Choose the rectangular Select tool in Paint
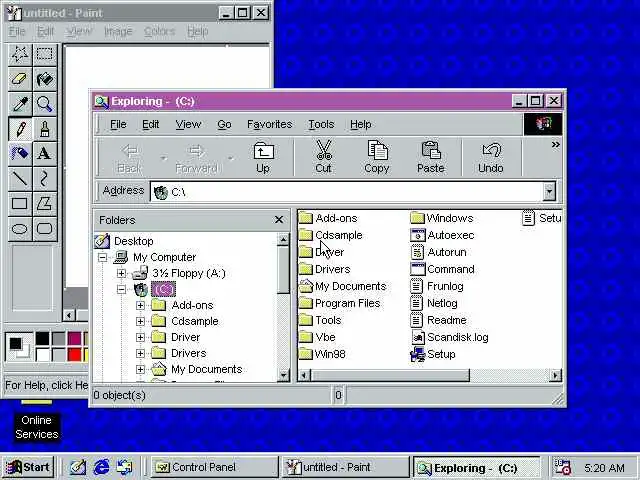640x480 pixels. tap(44, 54)
